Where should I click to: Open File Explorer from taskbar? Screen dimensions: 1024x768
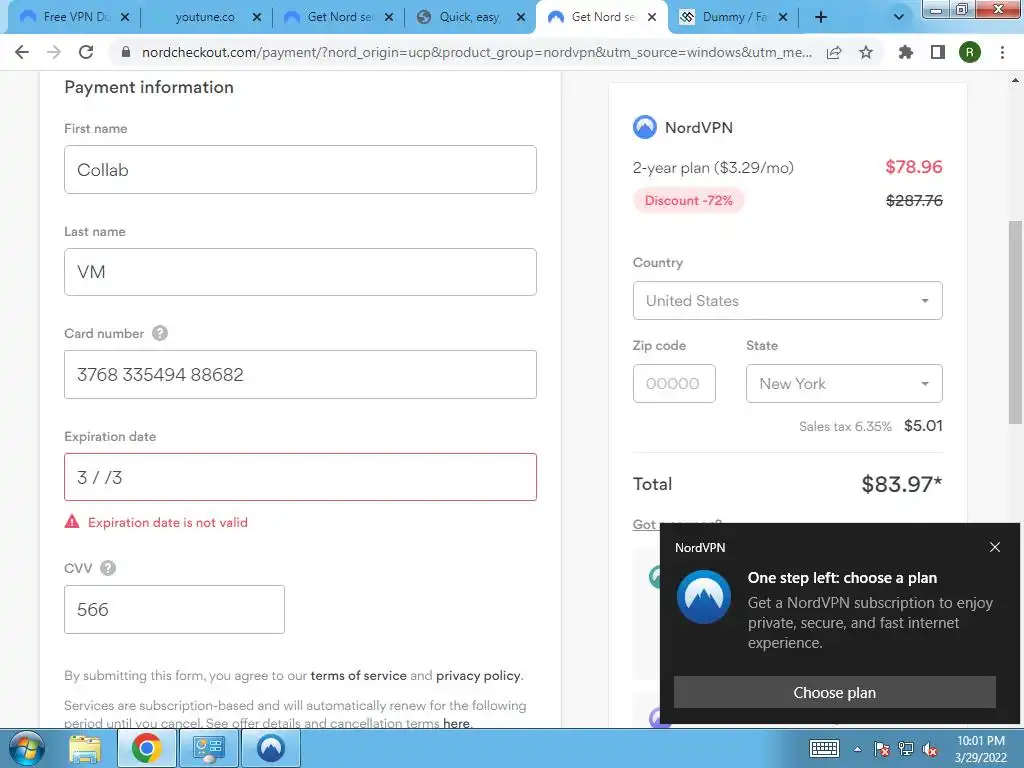pyautogui.click(x=85, y=748)
